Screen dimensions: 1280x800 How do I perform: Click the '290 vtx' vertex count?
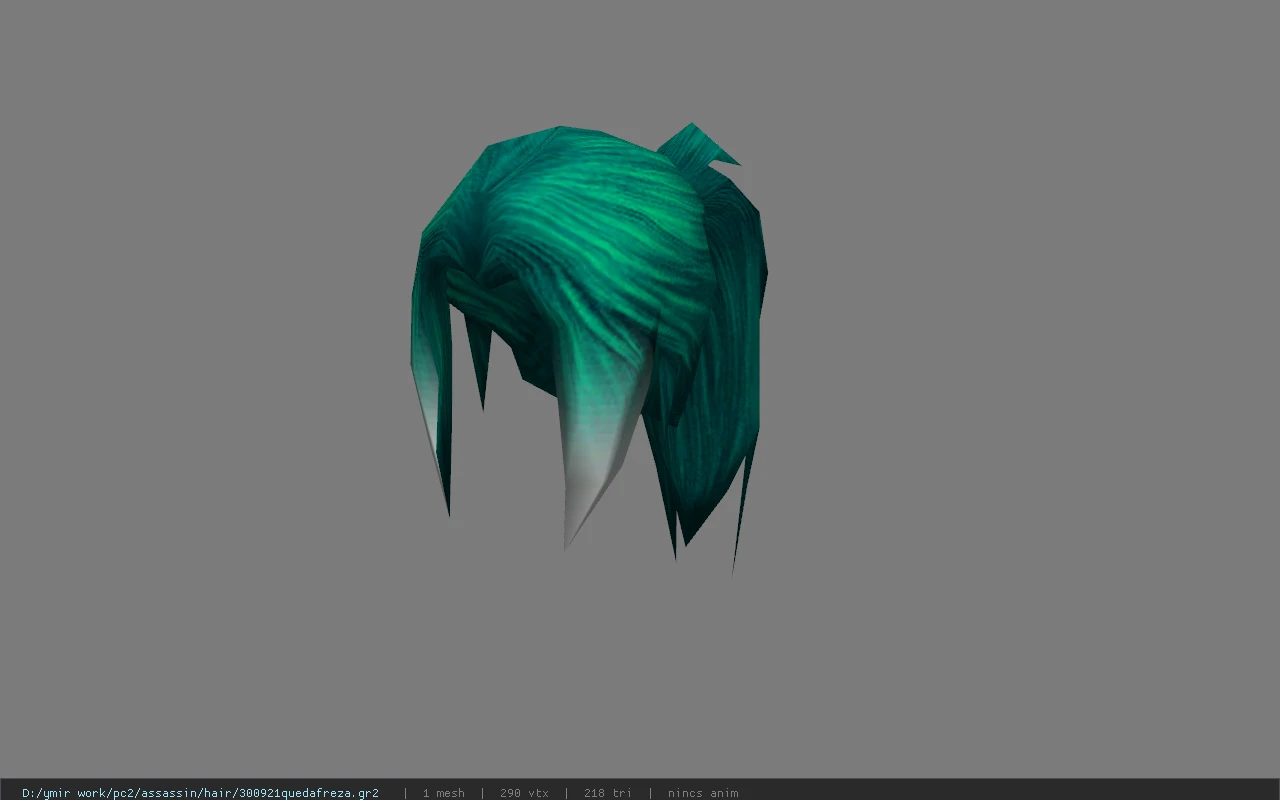pyautogui.click(x=524, y=793)
